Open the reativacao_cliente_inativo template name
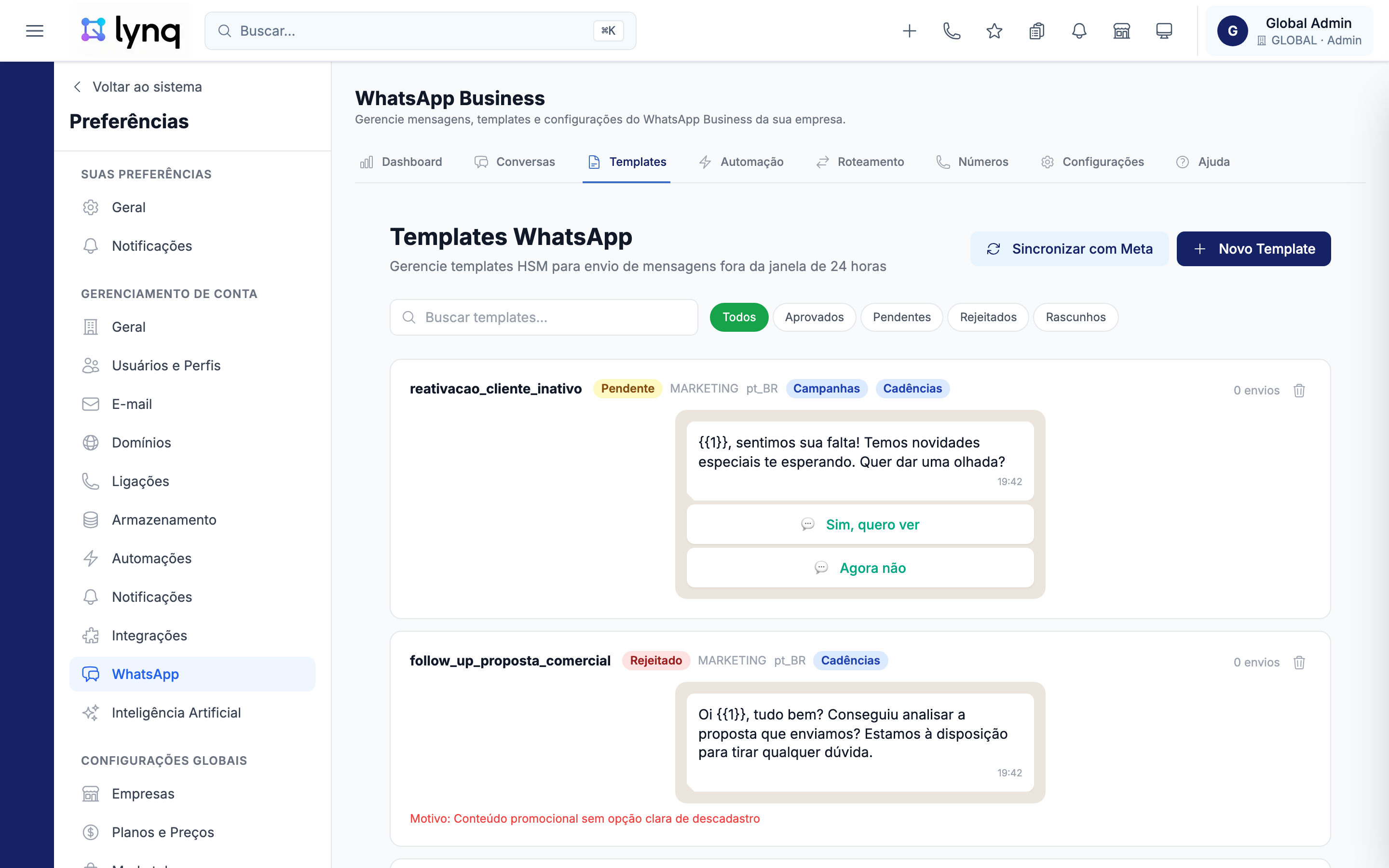 496,389
